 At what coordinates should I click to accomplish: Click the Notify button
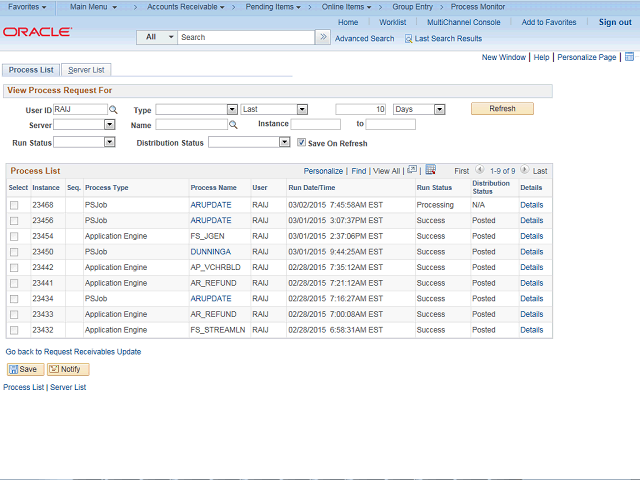(x=69, y=369)
